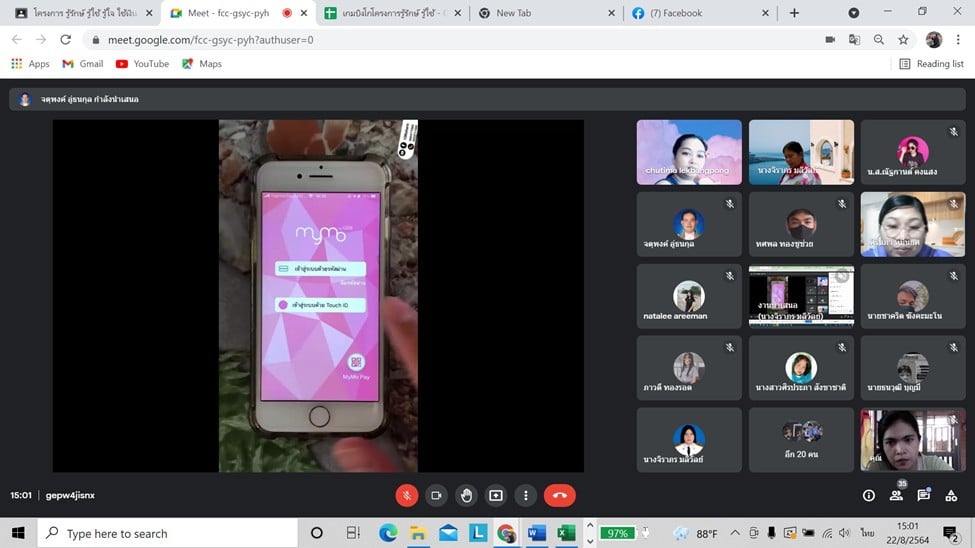The image size is (975, 548).
Task: Open the tab search dropdown circle
Action: [854, 13]
